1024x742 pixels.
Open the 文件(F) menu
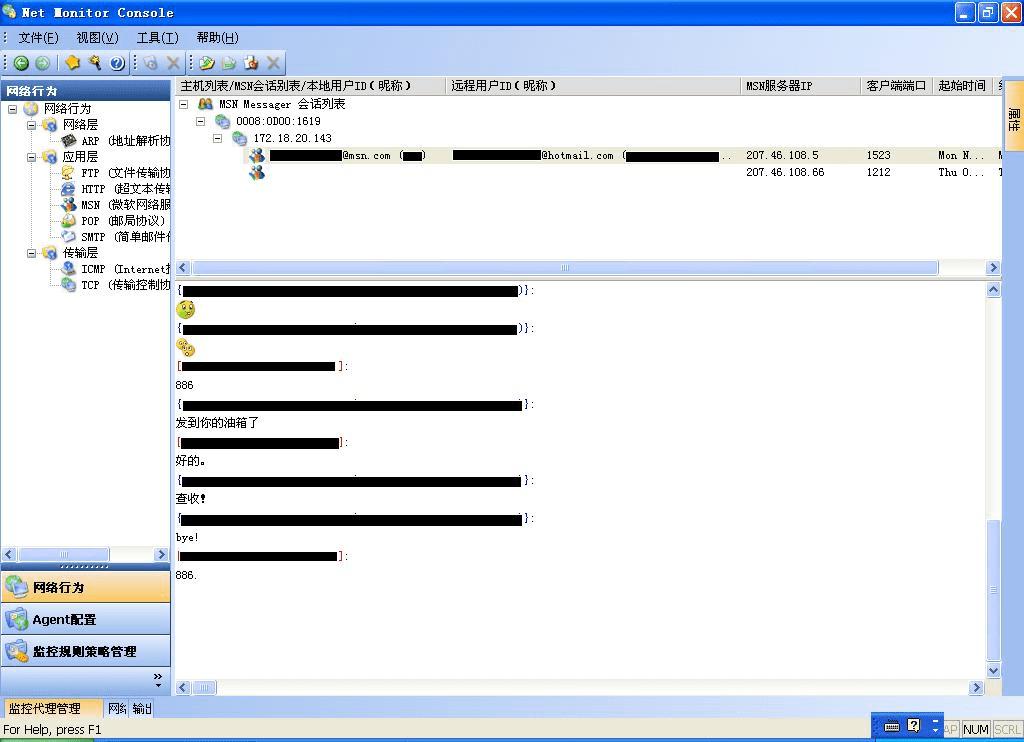pos(39,37)
